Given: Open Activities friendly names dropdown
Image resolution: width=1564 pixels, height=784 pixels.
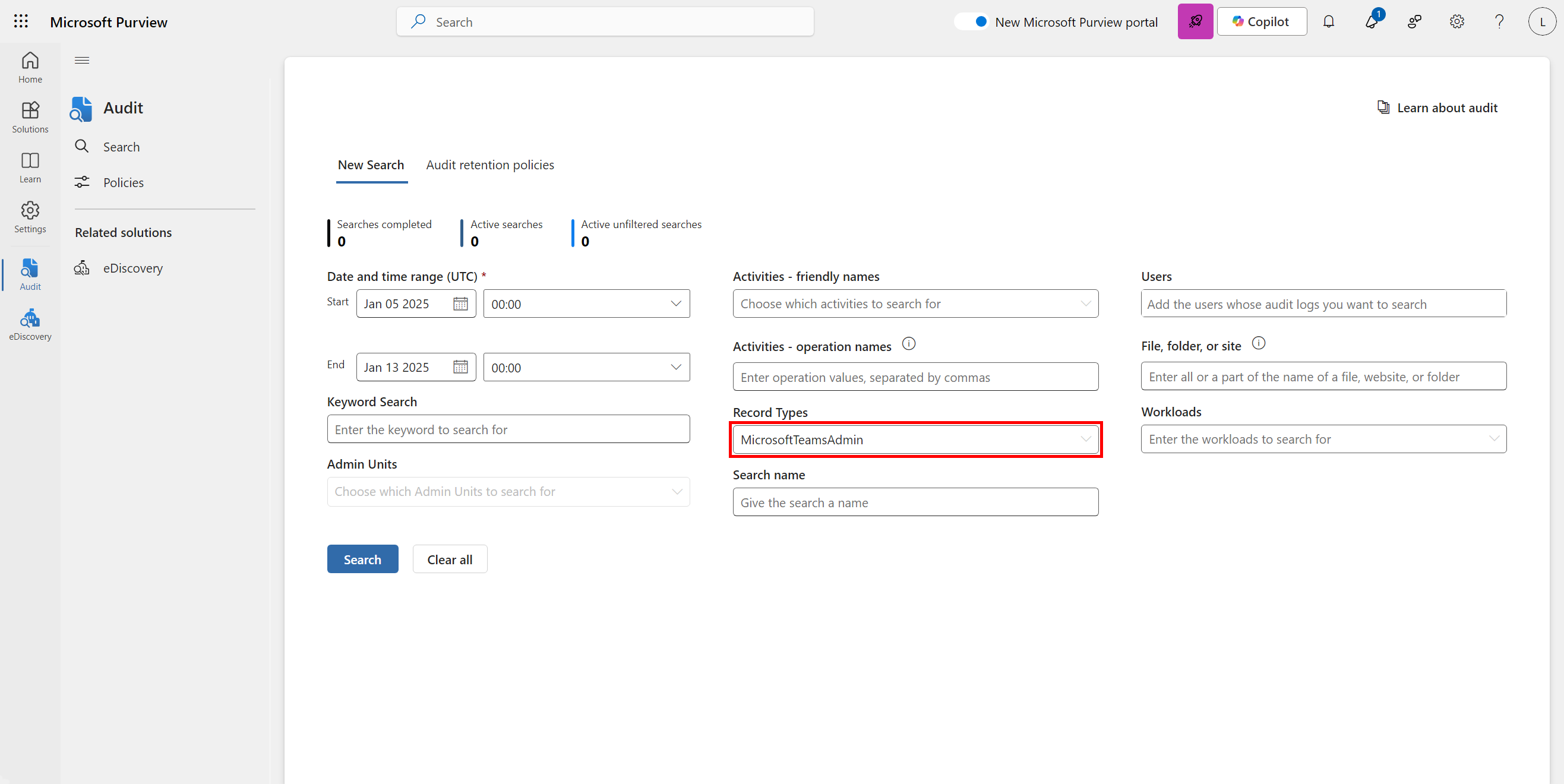Looking at the screenshot, I should point(915,304).
